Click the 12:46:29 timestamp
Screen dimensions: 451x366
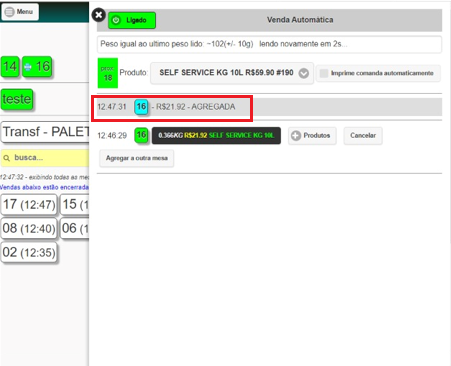(x=112, y=136)
